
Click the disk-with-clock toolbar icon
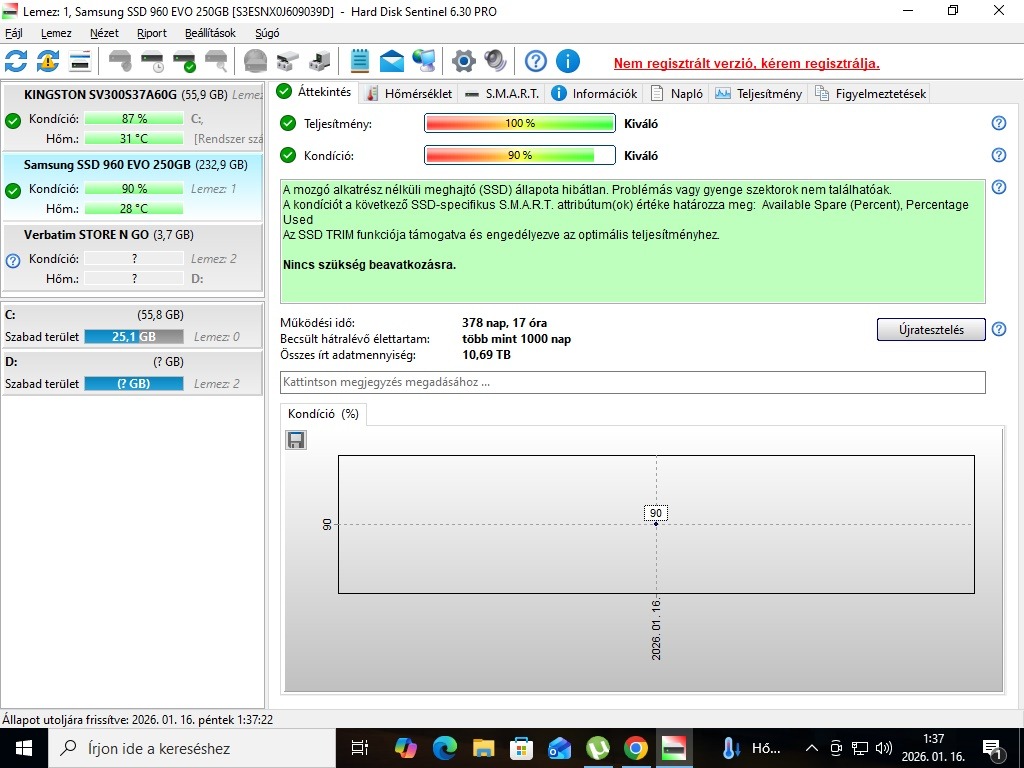click(153, 61)
